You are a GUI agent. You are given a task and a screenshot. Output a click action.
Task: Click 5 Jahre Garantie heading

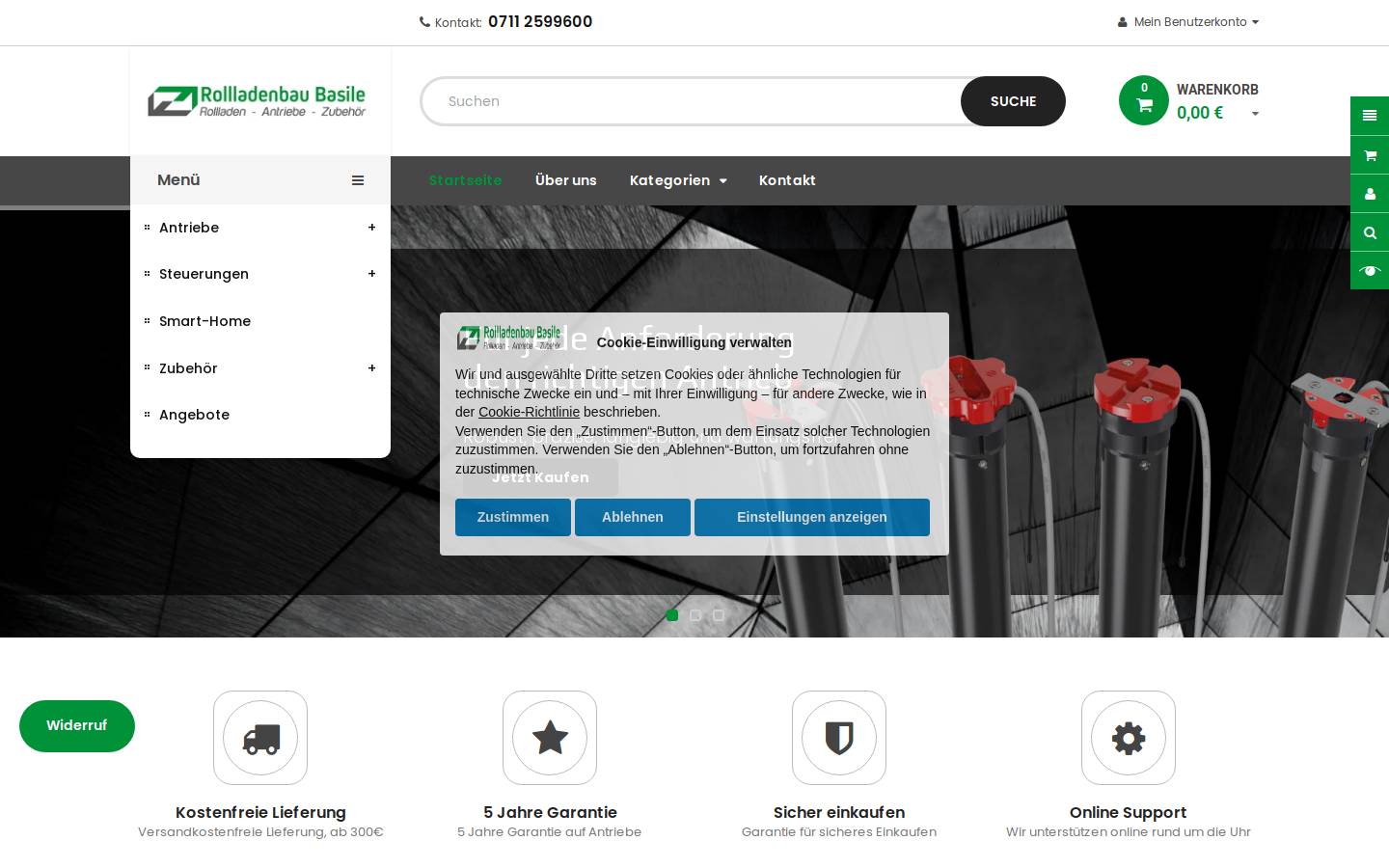click(x=550, y=812)
